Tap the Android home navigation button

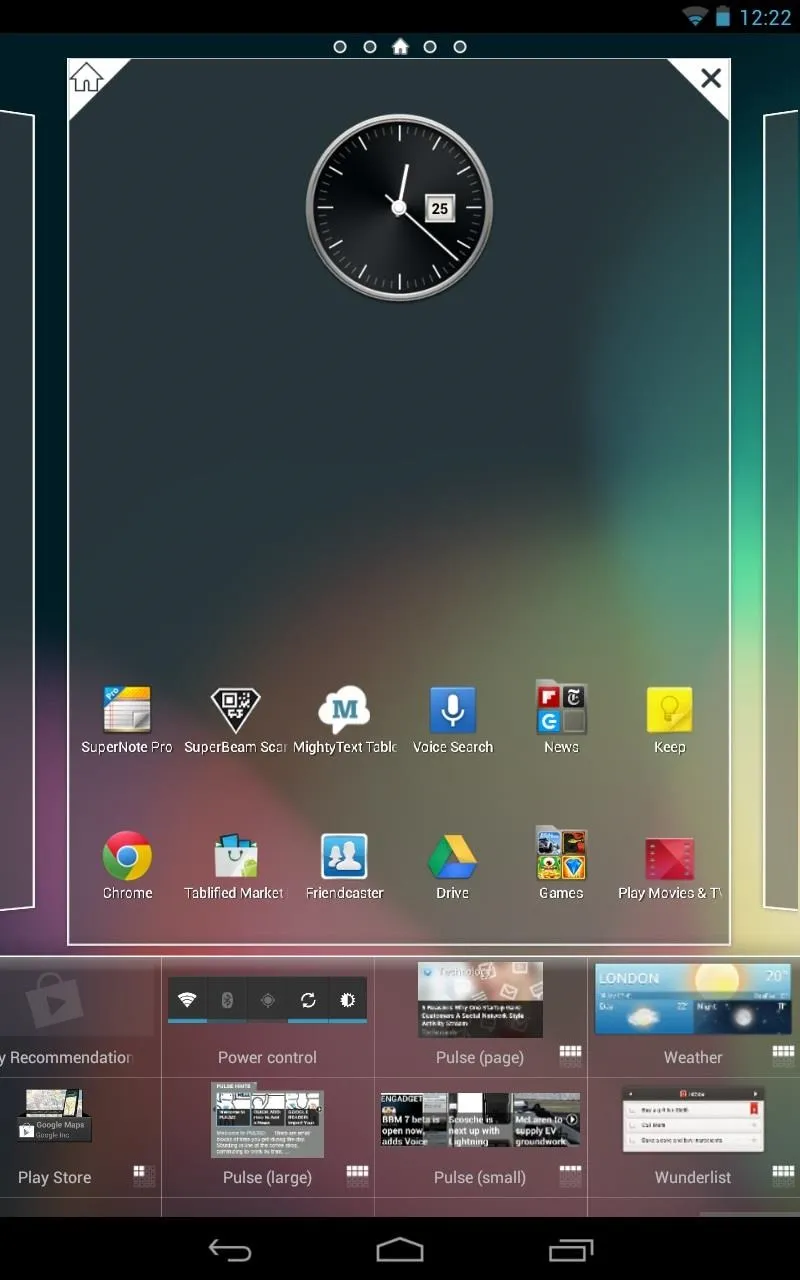400,1249
